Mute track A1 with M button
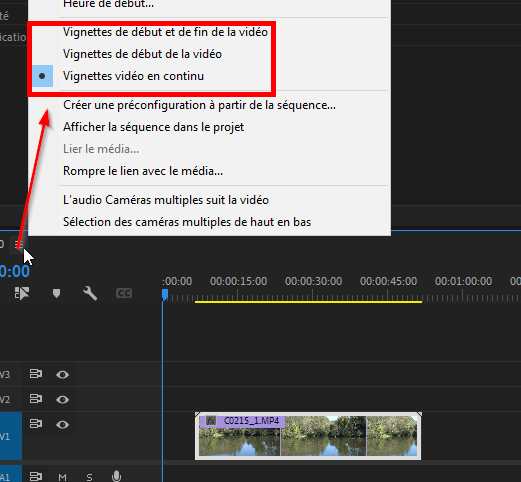Screen dimensions: 521x482 (x=62, y=477)
